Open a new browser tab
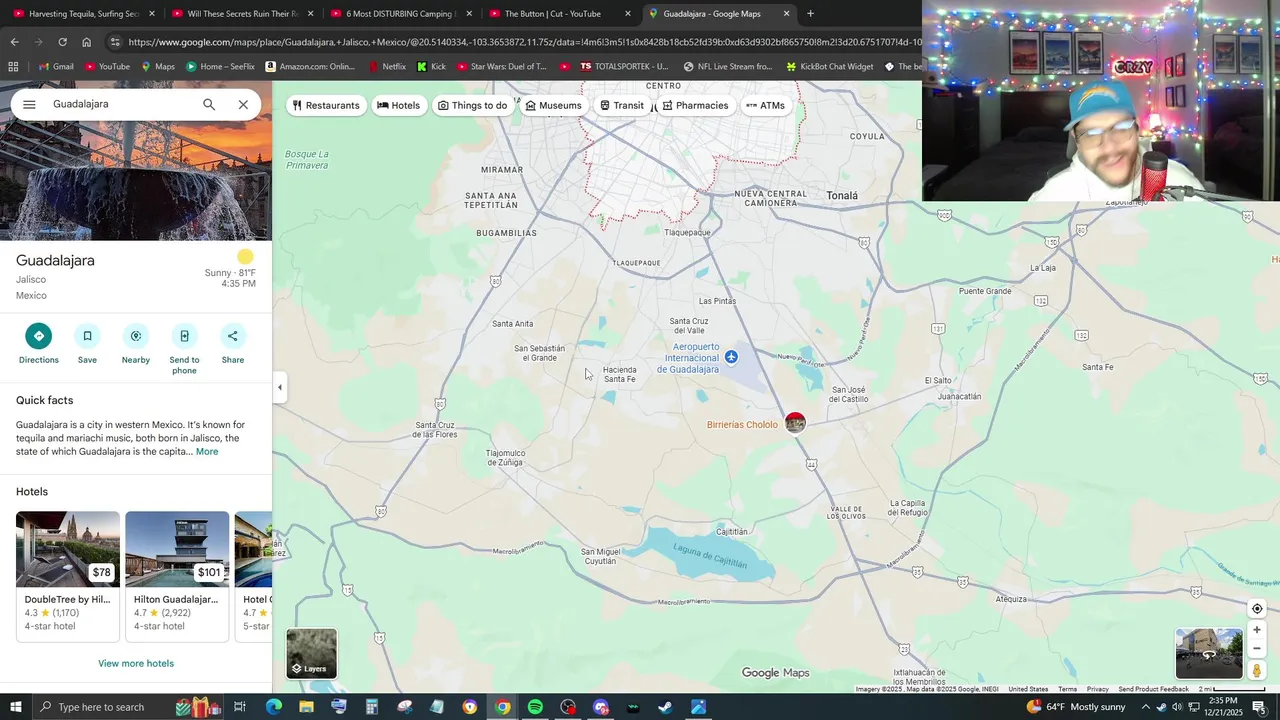 coord(810,14)
